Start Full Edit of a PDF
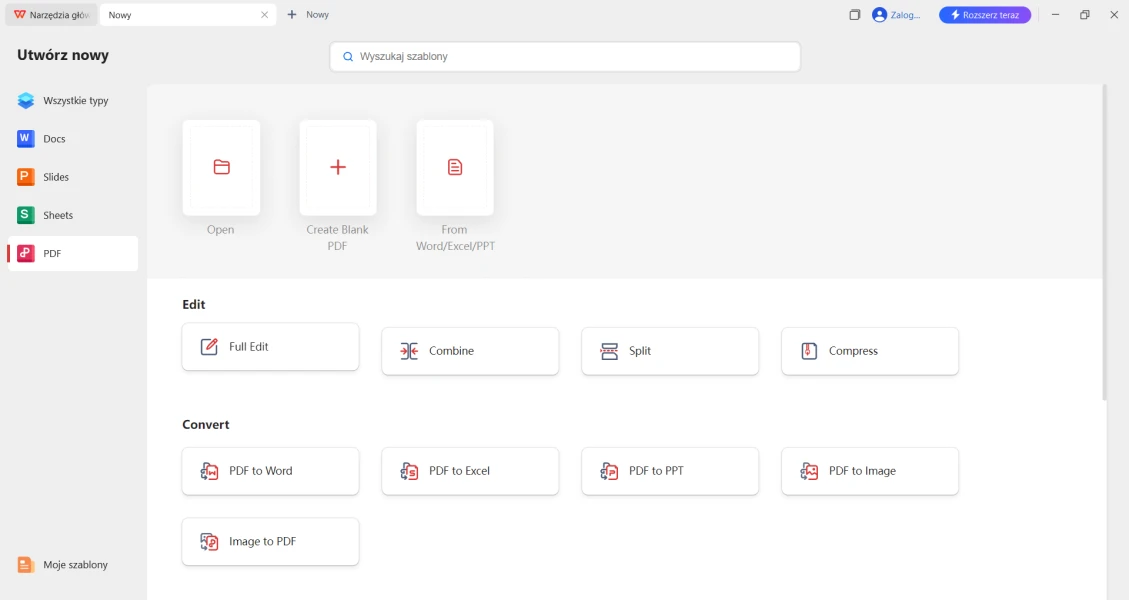The height and width of the screenshot is (600, 1129). click(270, 347)
